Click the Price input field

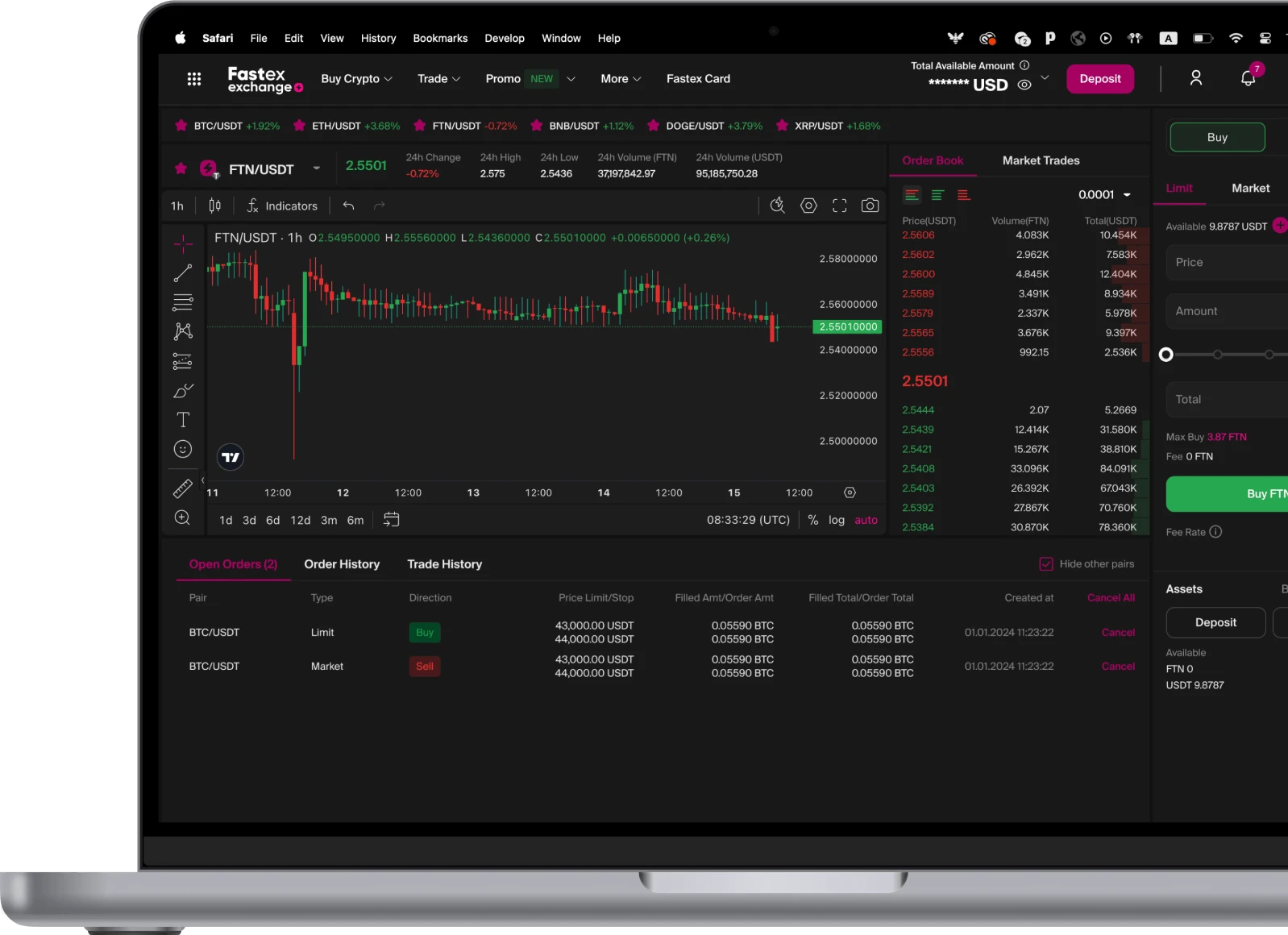click(x=1227, y=262)
